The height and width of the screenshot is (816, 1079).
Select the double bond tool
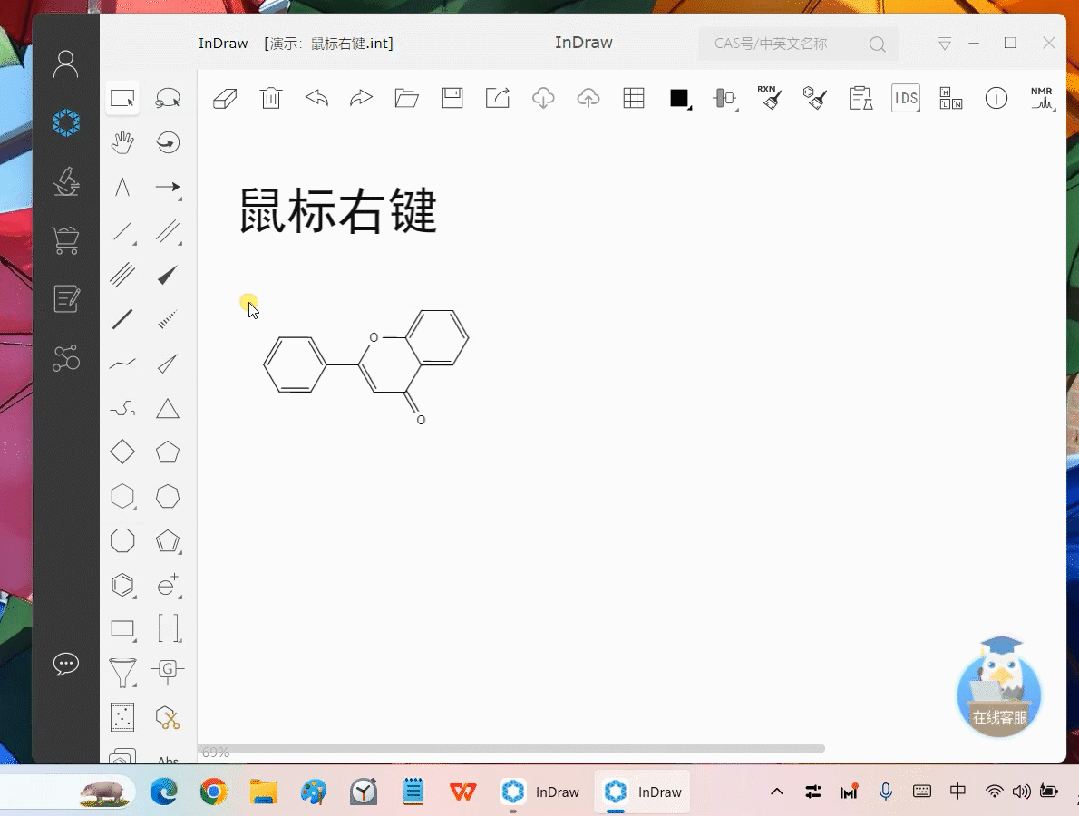[168, 231]
